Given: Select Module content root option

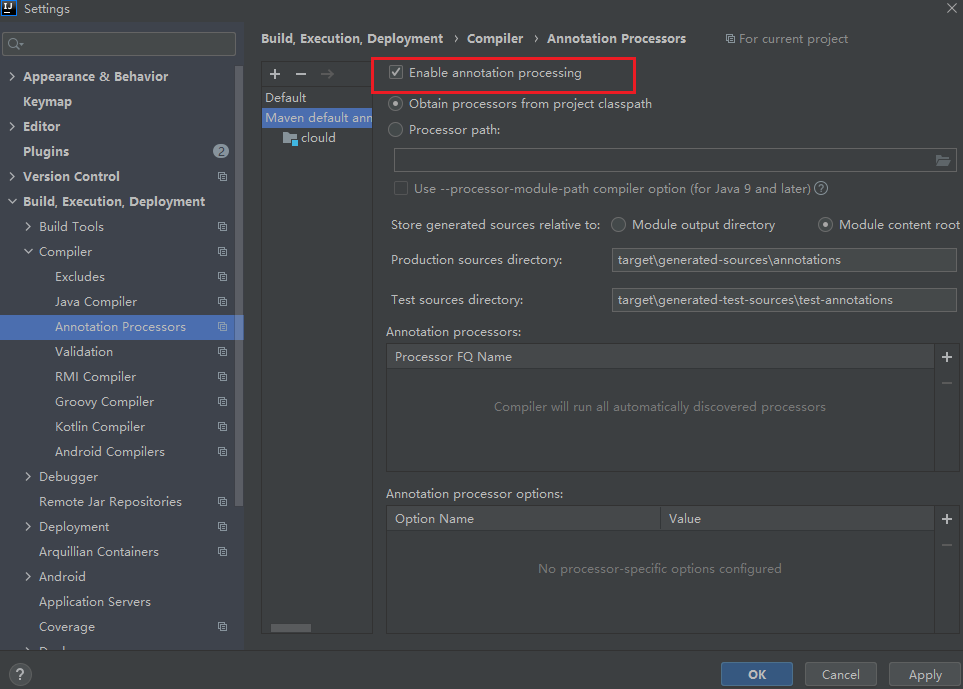Looking at the screenshot, I should 825,225.
